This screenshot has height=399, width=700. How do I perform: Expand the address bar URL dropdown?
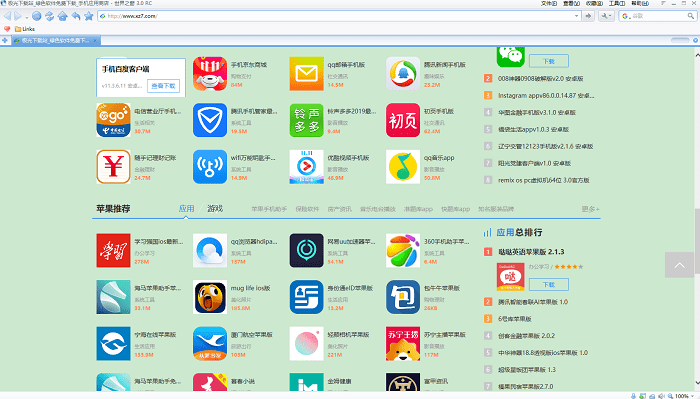(x=576, y=16)
